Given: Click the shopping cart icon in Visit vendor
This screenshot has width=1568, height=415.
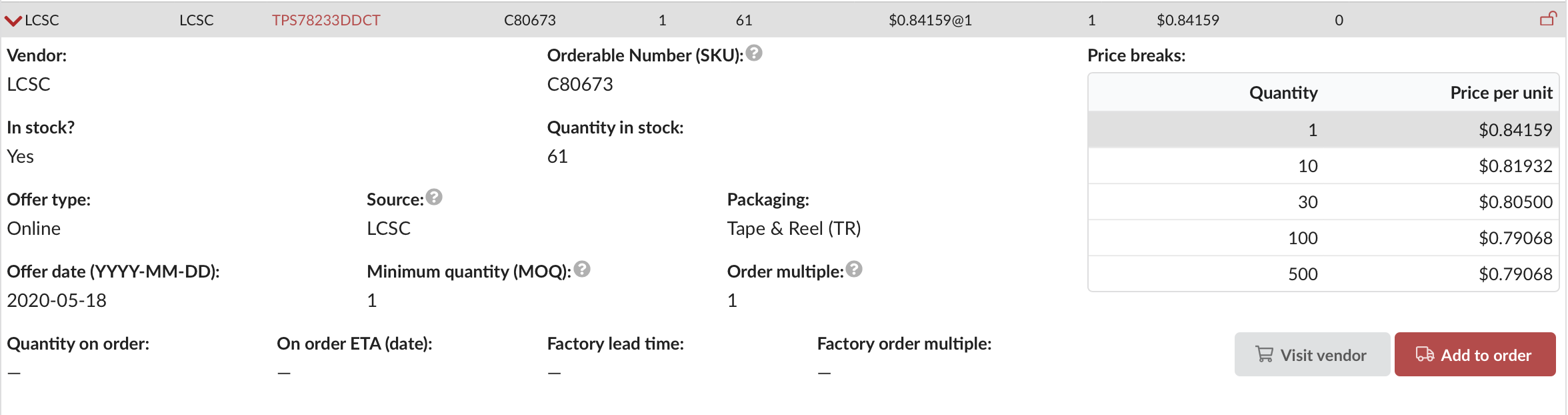Looking at the screenshot, I should pyautogui.click(x=1264, y=354).
